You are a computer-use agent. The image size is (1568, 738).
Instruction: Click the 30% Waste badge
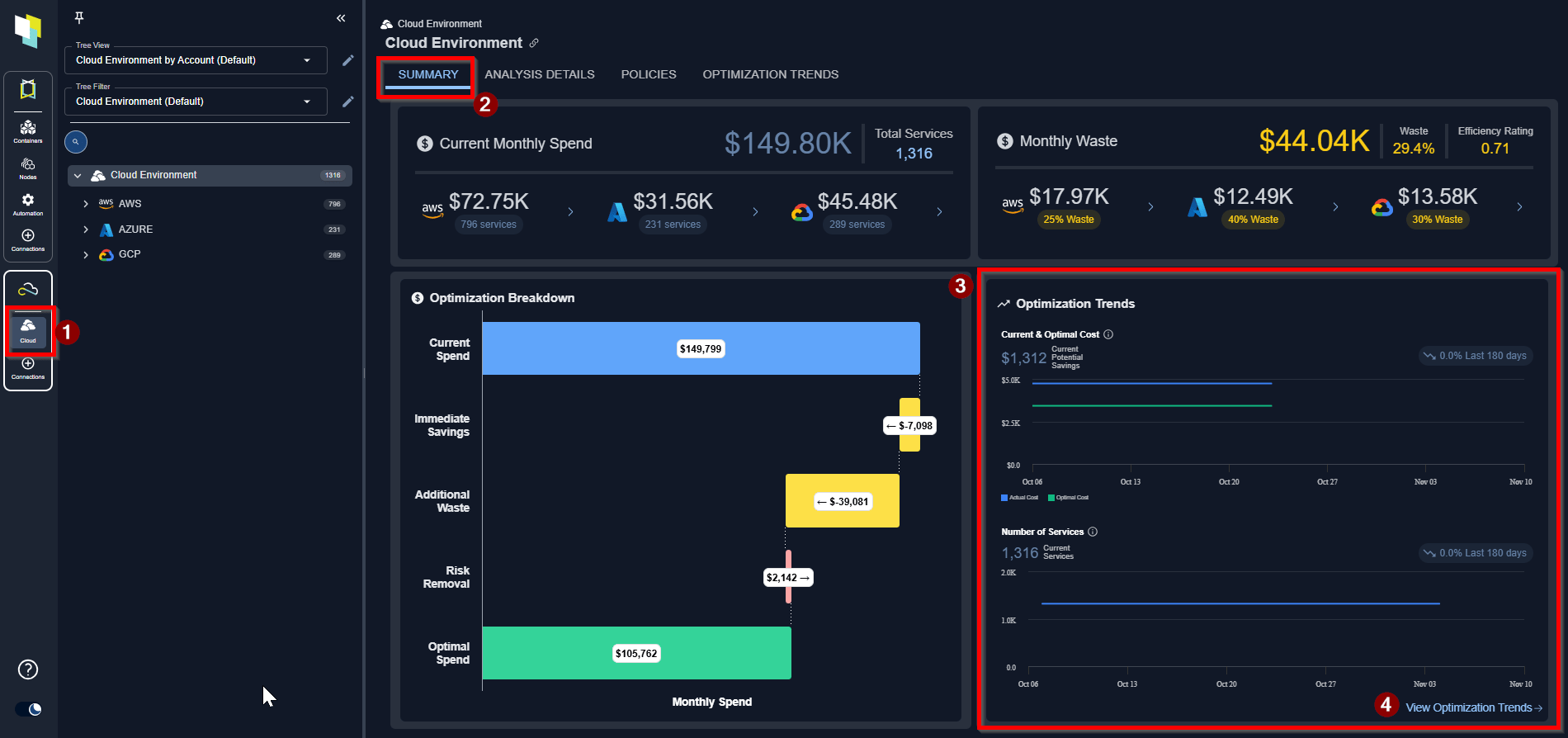point(1437,220)
